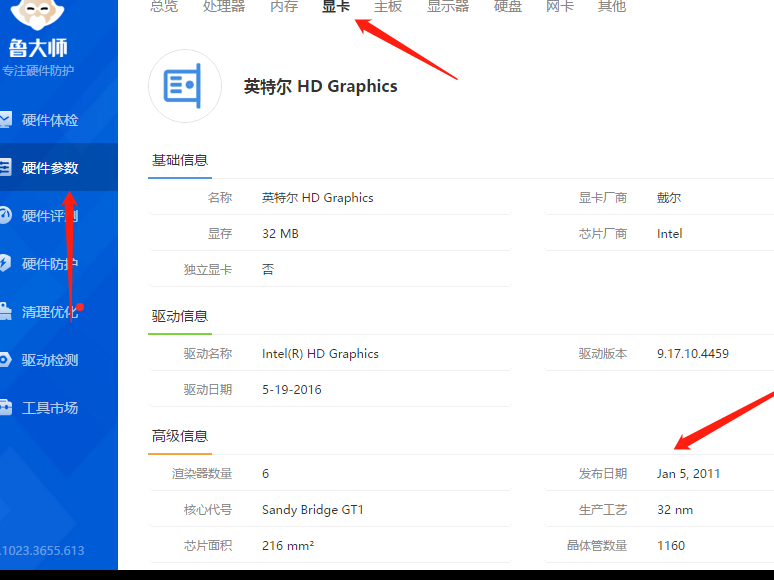The image size is (774, 580).
Task: Switch to the 硬盘 tab
Action: pyautogui.click(x=507, y=6)
